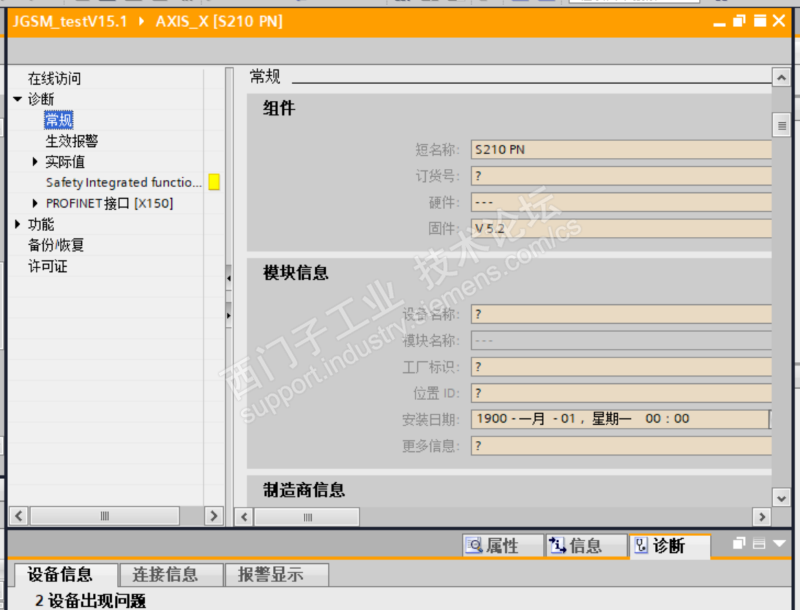Click the 短名称 field showing S210 PN
The image size is (800, 610).
(621, 149)
